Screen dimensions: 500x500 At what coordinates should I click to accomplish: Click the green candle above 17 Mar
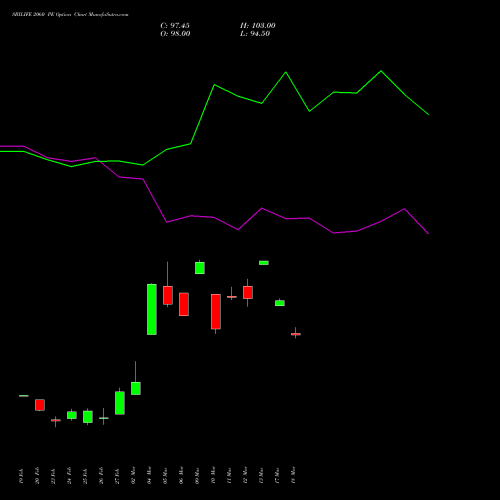280,303
